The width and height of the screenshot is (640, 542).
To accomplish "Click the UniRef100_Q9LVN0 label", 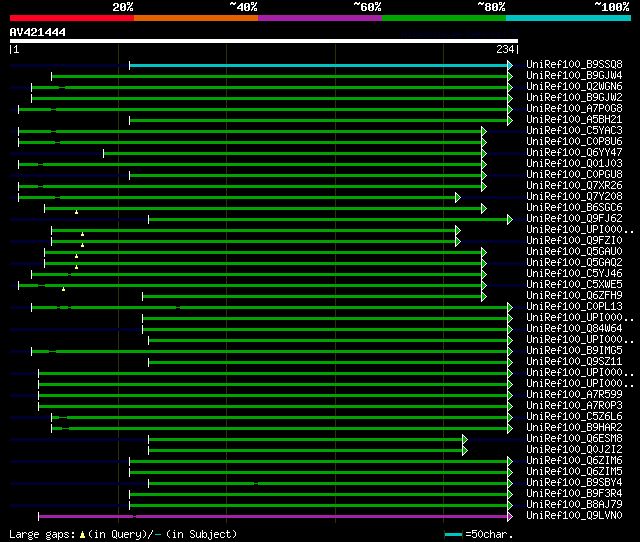I will coord(574,516).
